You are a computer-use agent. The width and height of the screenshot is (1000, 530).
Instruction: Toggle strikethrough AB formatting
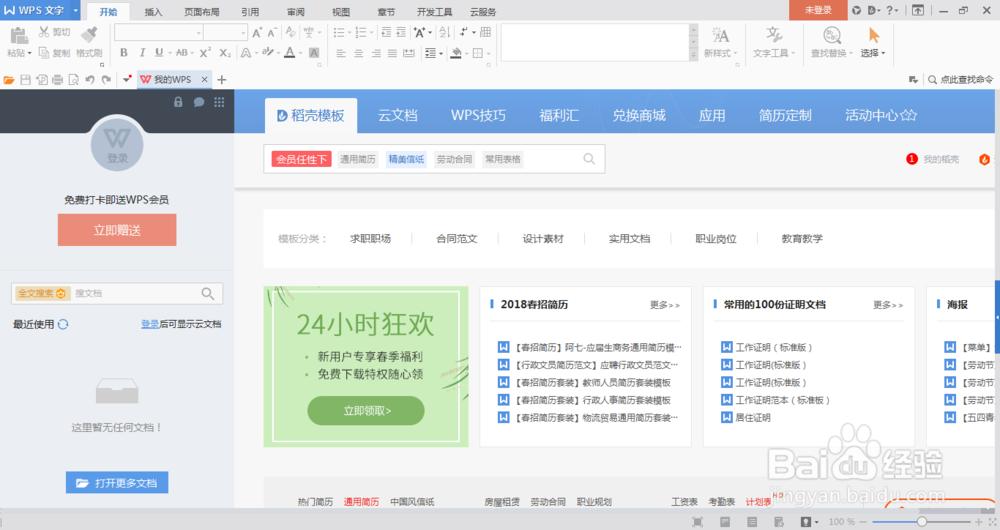click(x=181, y=53)
